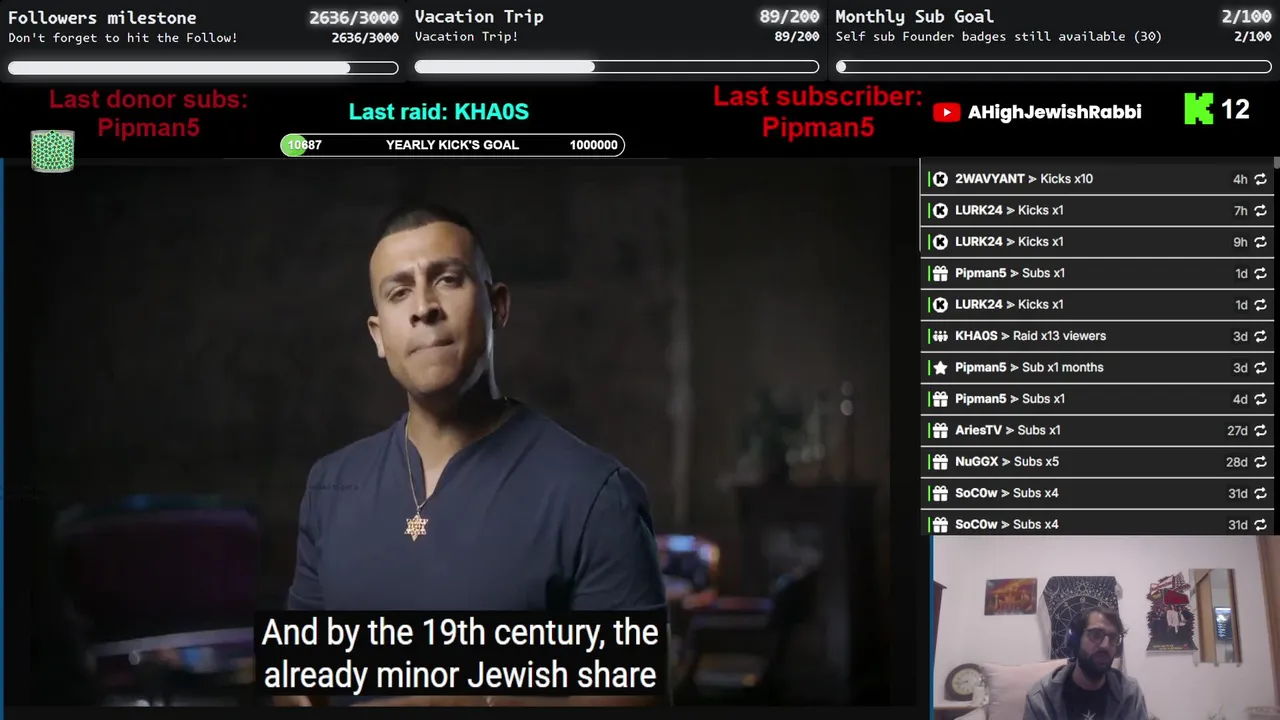Click the gift icon beside AriesTV
This screenshot has width=1280, height=720.
[940, 430]
